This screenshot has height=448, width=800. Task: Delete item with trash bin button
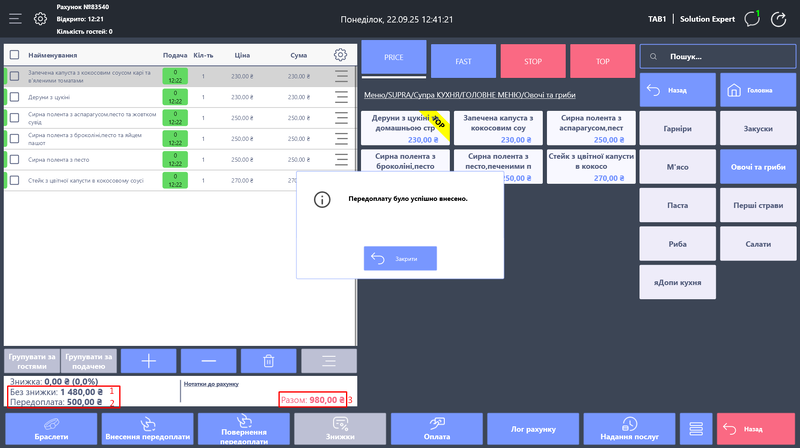click(267, 360)
